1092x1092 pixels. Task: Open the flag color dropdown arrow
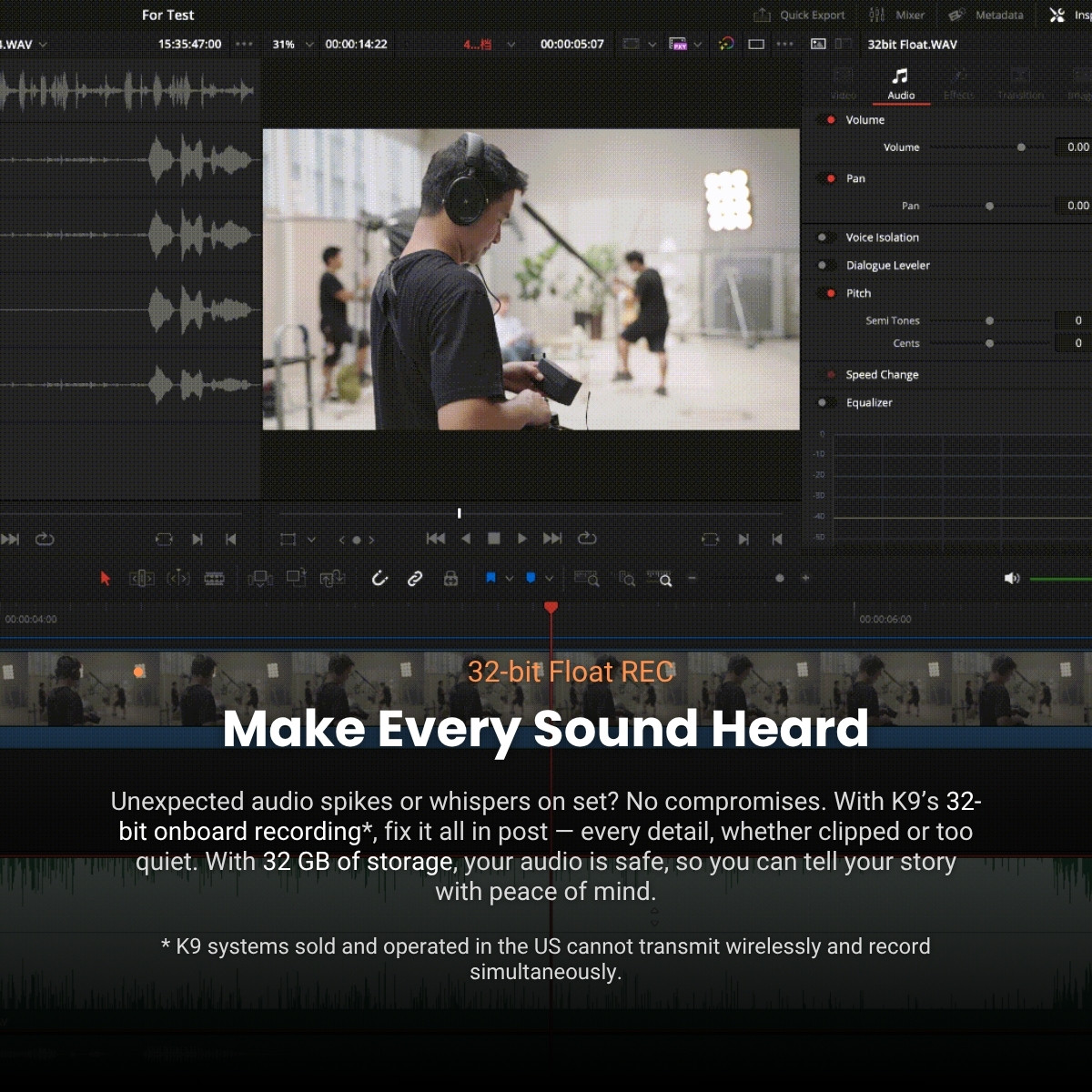(509, 579)
